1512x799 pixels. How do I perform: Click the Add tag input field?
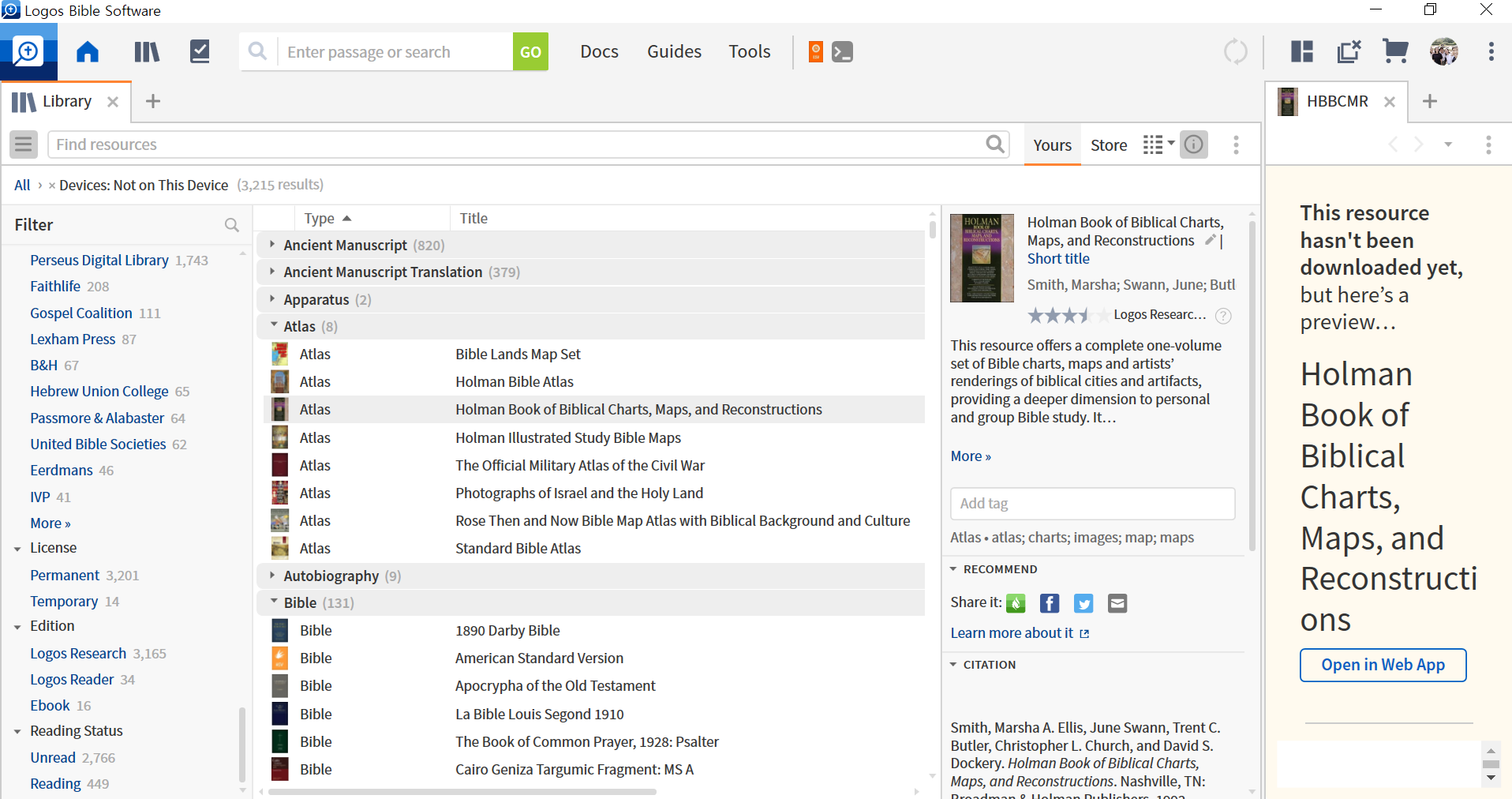[1093, 504]
